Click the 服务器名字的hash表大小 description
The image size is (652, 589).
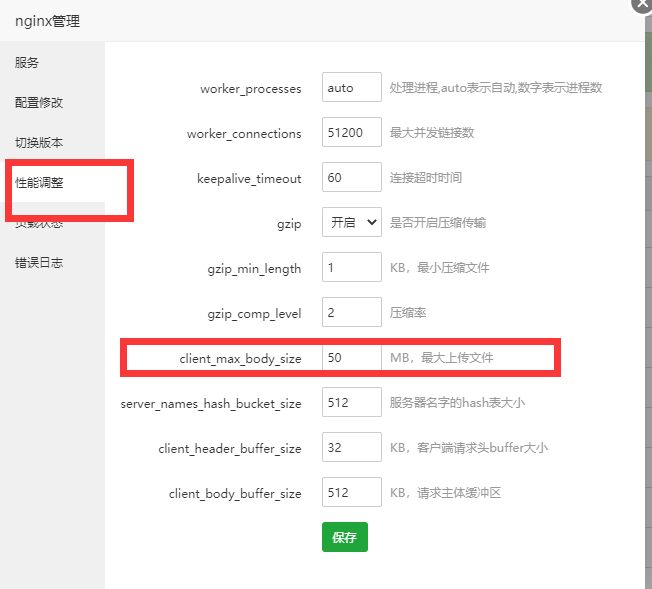pyautogui.click(x=457, y=402)
